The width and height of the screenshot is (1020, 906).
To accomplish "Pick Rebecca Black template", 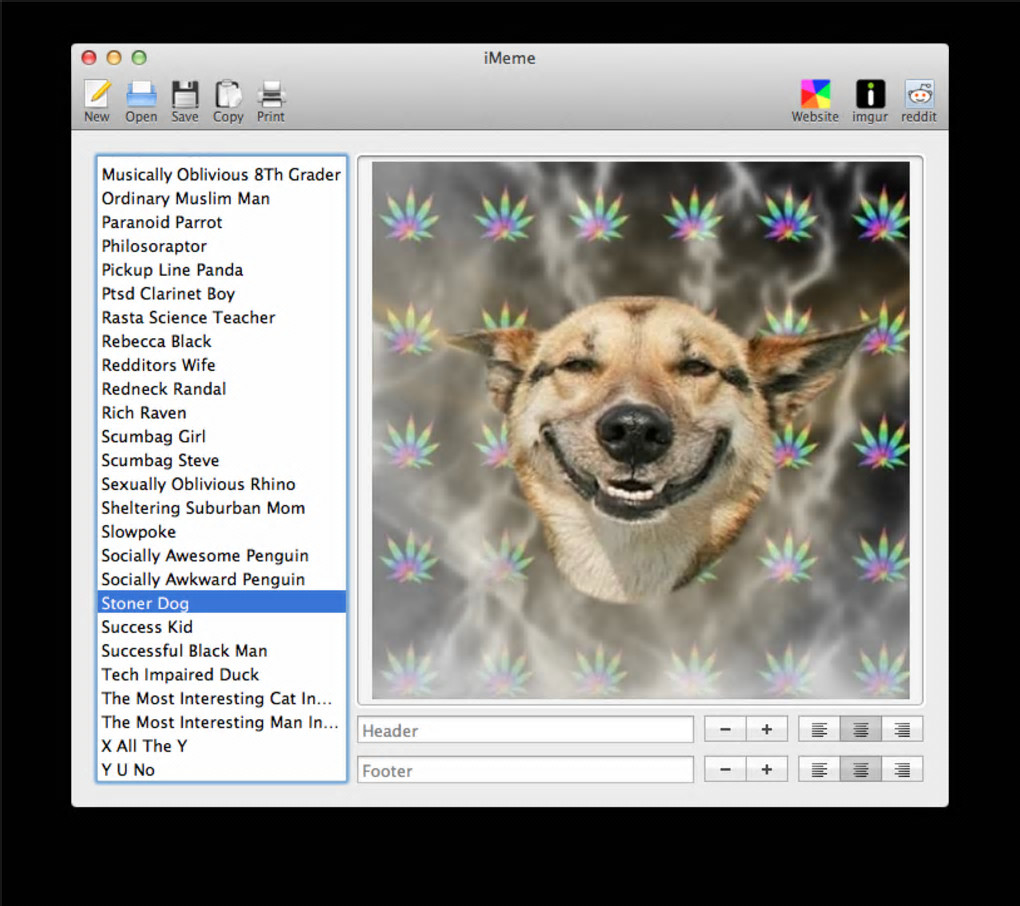I will (221, 341).
